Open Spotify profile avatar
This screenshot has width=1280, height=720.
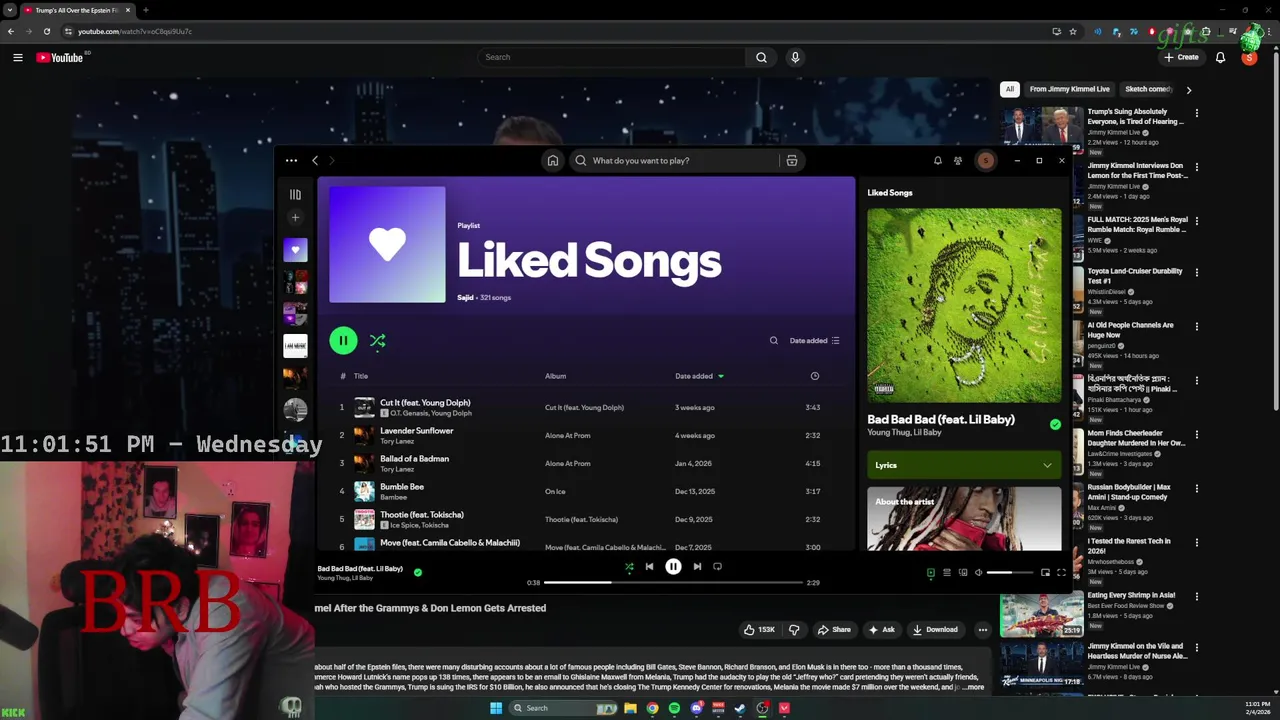pos(985,160)
